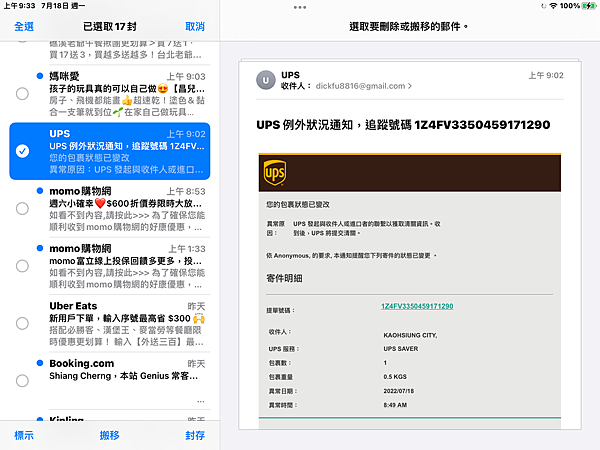The image size is (600, 450).
Task: Click the unread dot on momo購物網 8:53
Action: [39, 191]
